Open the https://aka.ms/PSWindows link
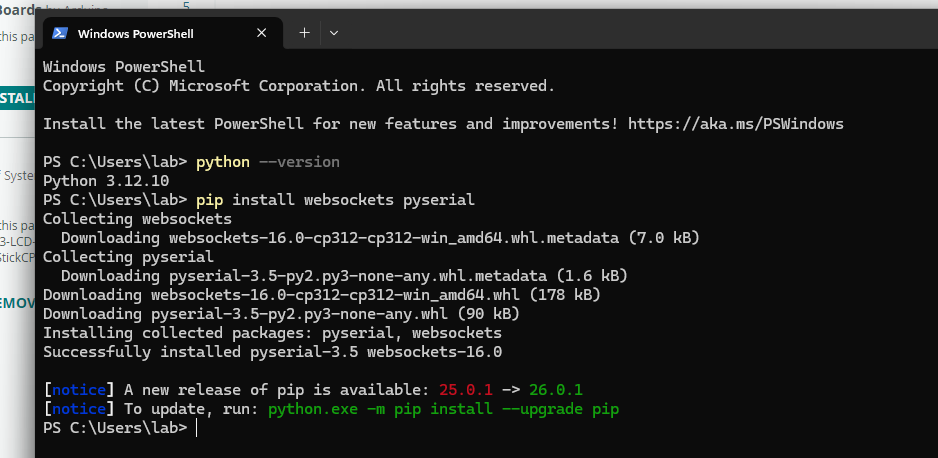938x458 pixels. [x=736, y=124]
